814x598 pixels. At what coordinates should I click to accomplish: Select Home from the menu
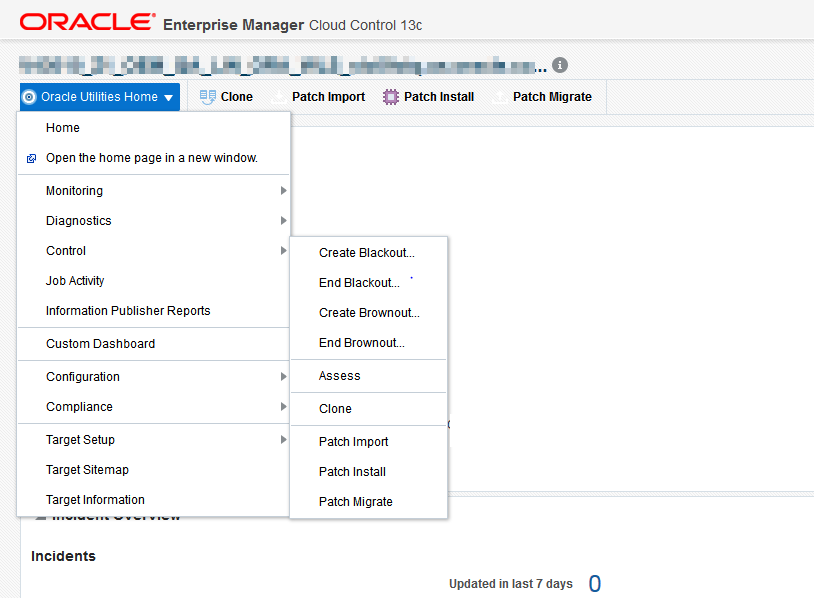coord(153,128)
